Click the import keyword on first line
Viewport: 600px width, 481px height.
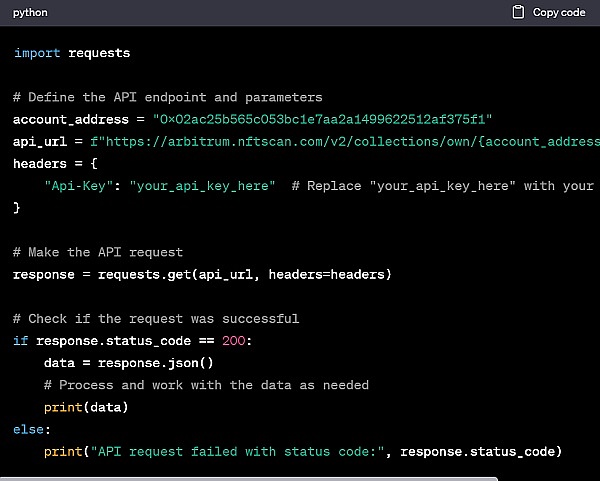point(37,53)
